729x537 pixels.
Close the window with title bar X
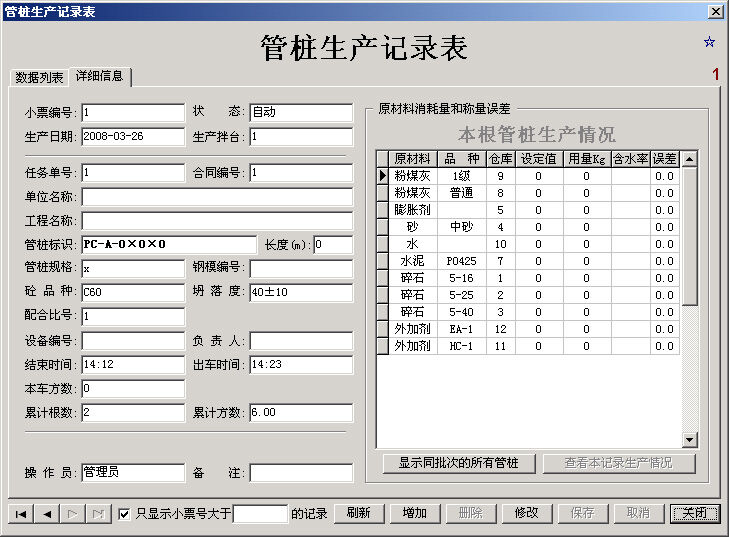pos(715,11)
